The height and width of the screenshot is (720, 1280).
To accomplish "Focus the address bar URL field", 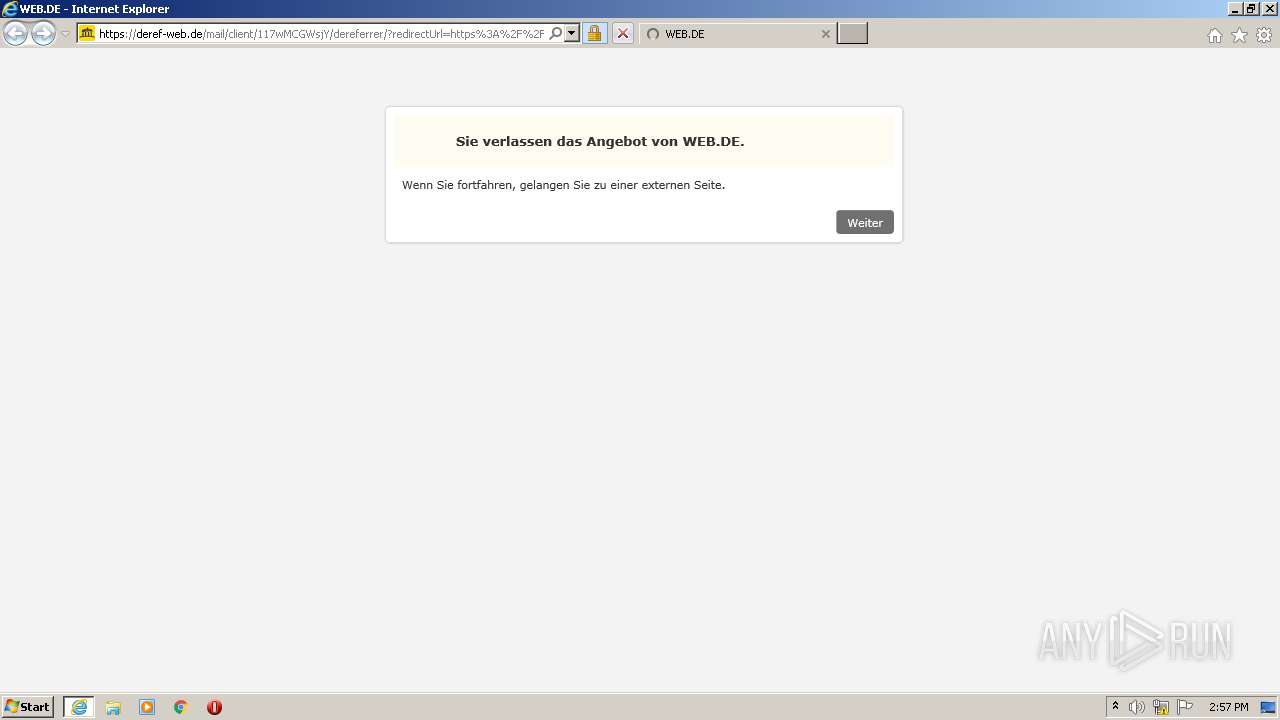I will [321, 33].
